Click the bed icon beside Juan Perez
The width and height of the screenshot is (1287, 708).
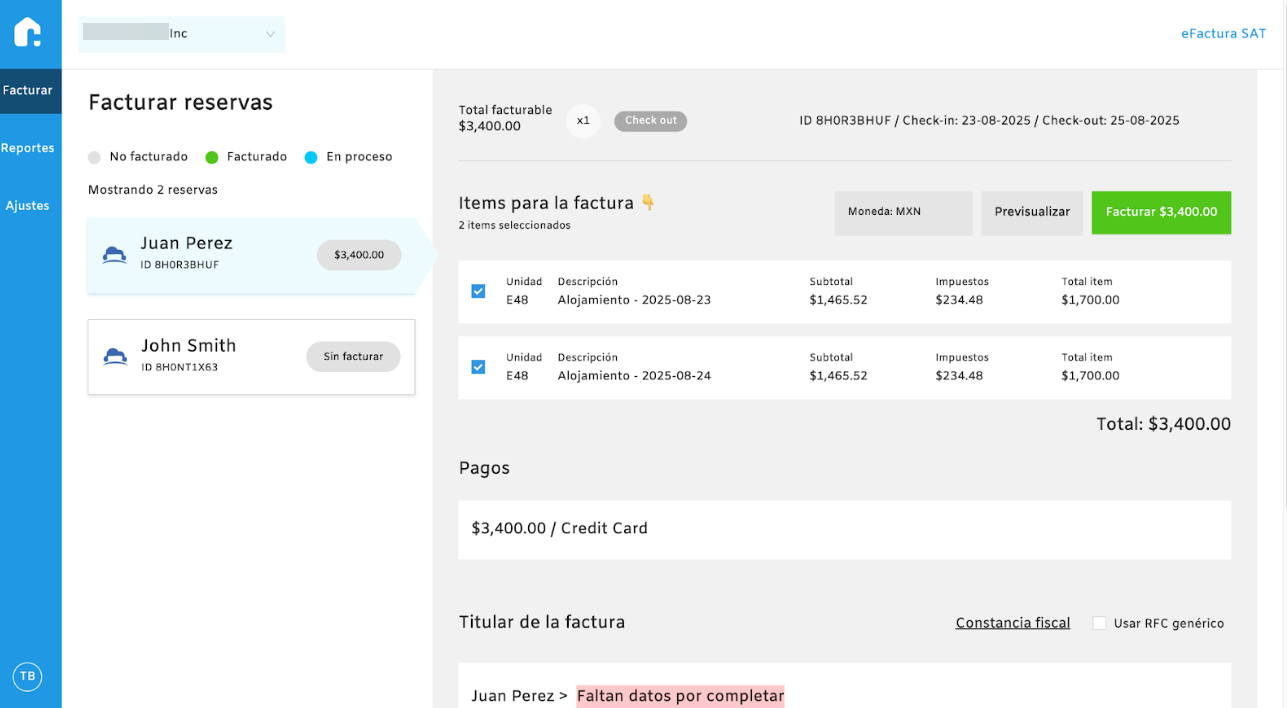tap(115, 255)
